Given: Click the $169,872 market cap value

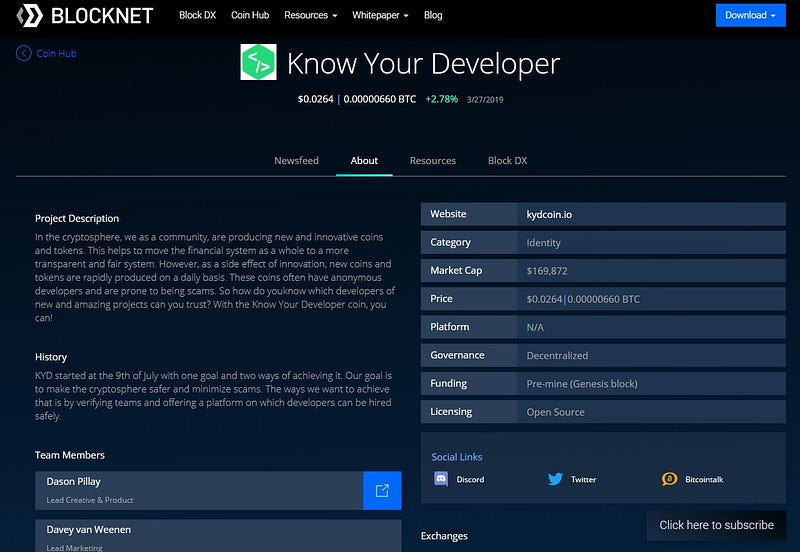Looking at the screenshot, I should pos(547,271).
